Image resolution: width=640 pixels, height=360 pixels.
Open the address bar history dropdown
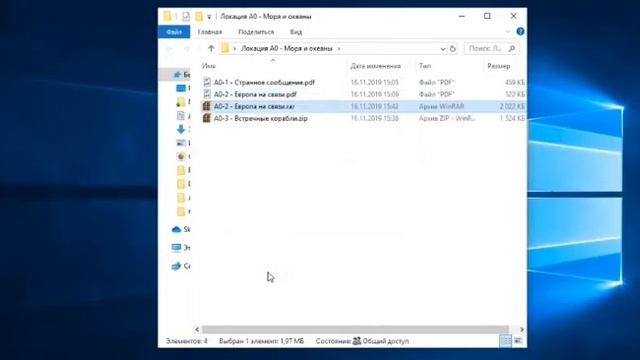pos(442,49)
